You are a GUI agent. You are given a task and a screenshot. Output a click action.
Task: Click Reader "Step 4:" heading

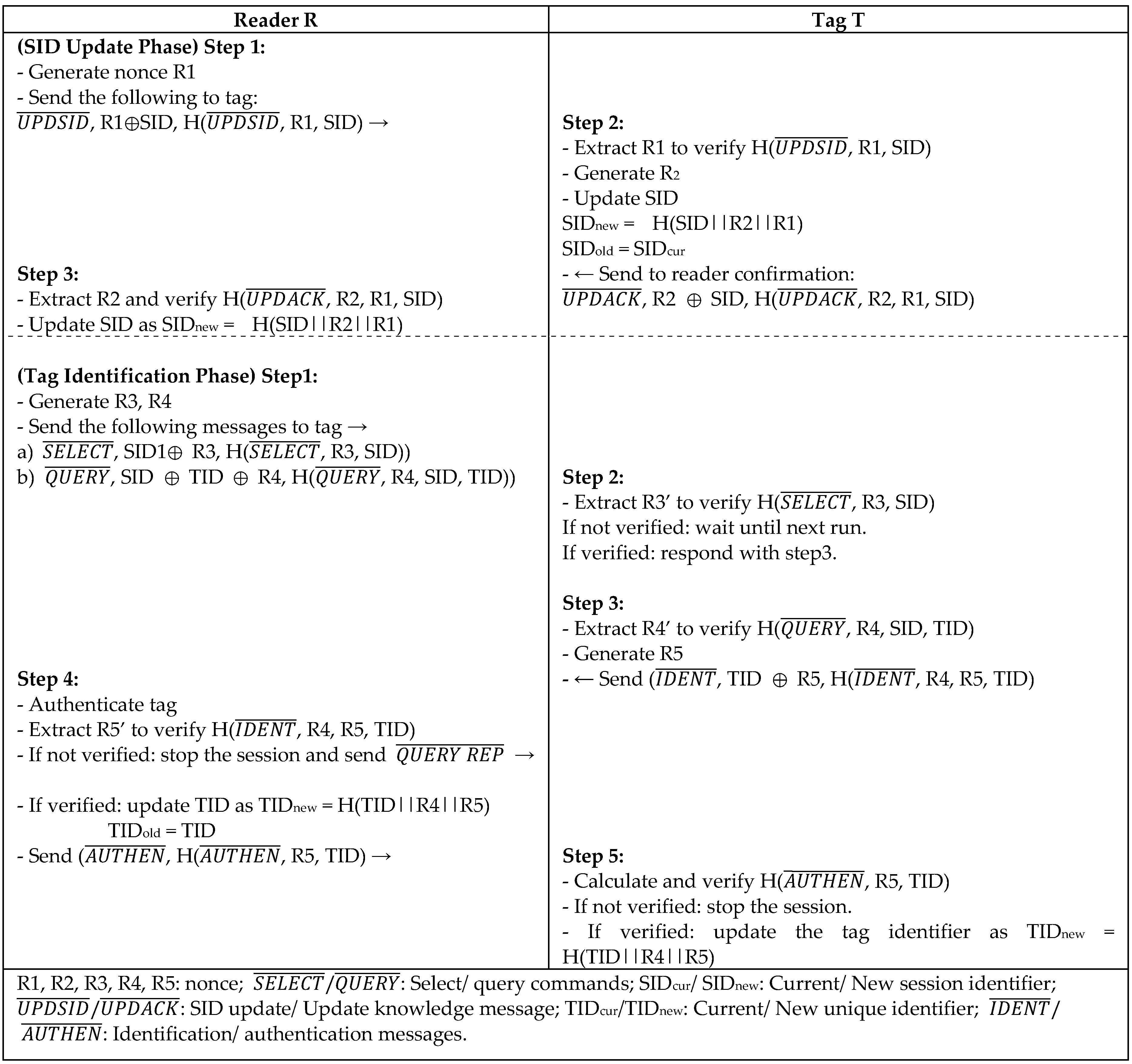pos(48,679)
